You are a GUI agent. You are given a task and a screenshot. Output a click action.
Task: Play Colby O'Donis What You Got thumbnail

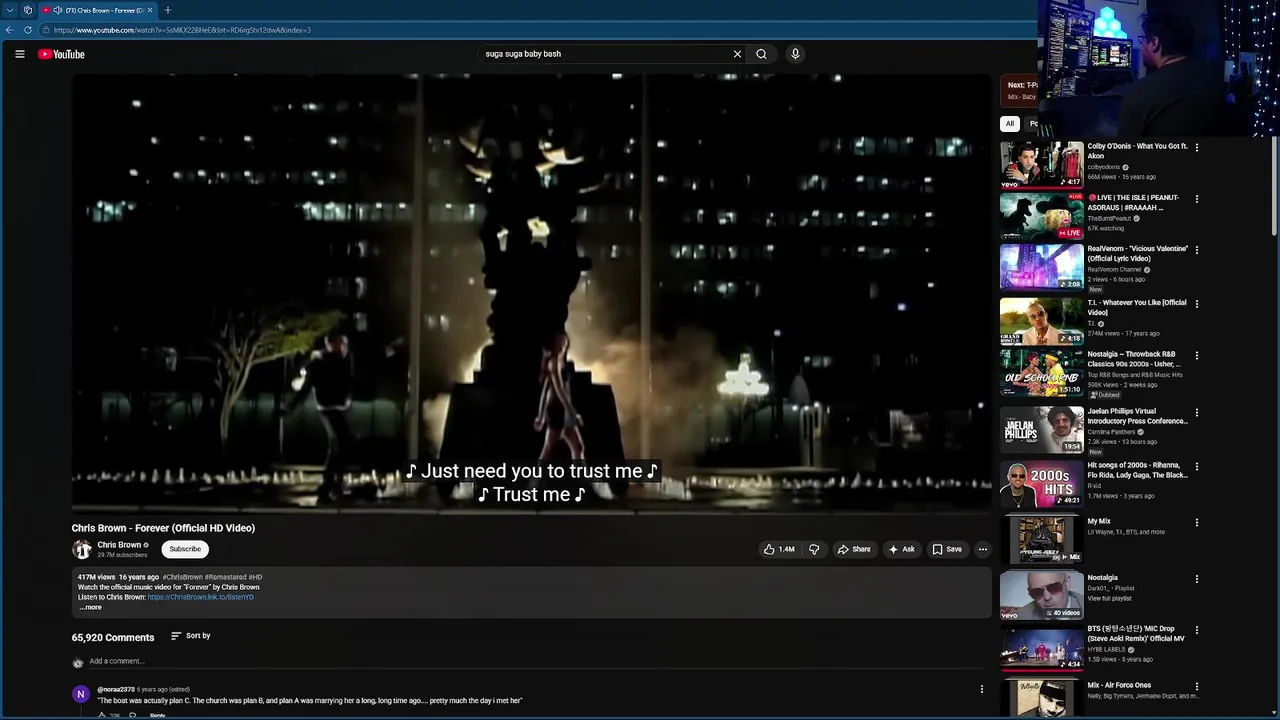point(1041,165)
